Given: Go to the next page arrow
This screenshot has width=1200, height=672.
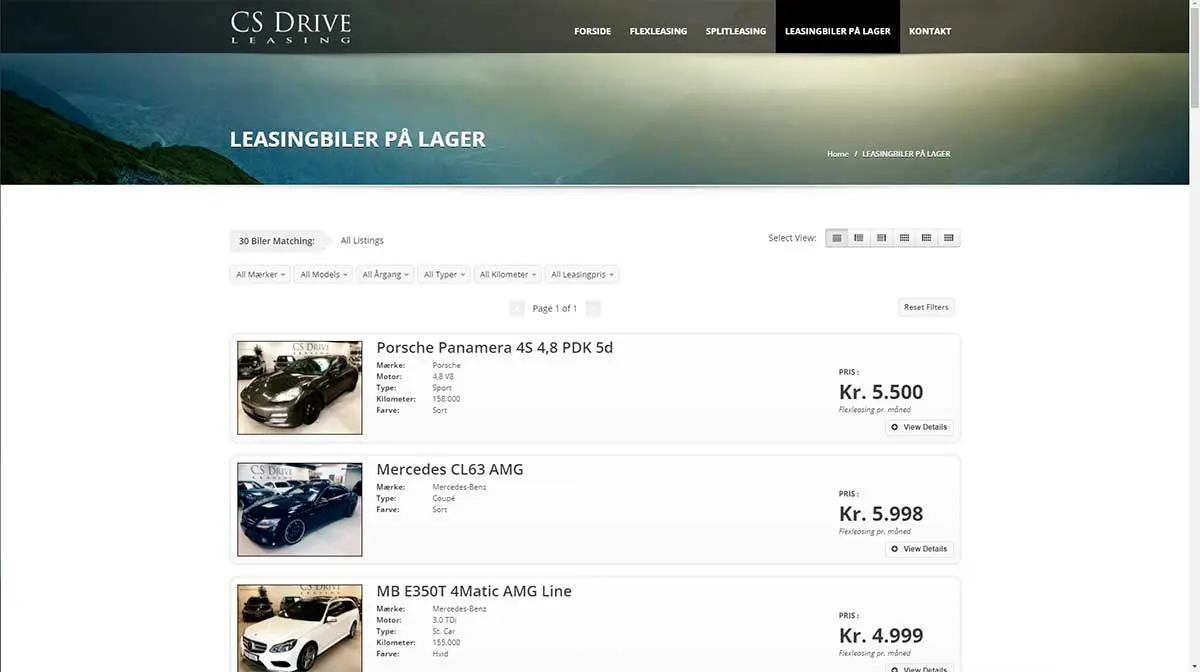Looking at the screenshot, I should coord(593,309).
